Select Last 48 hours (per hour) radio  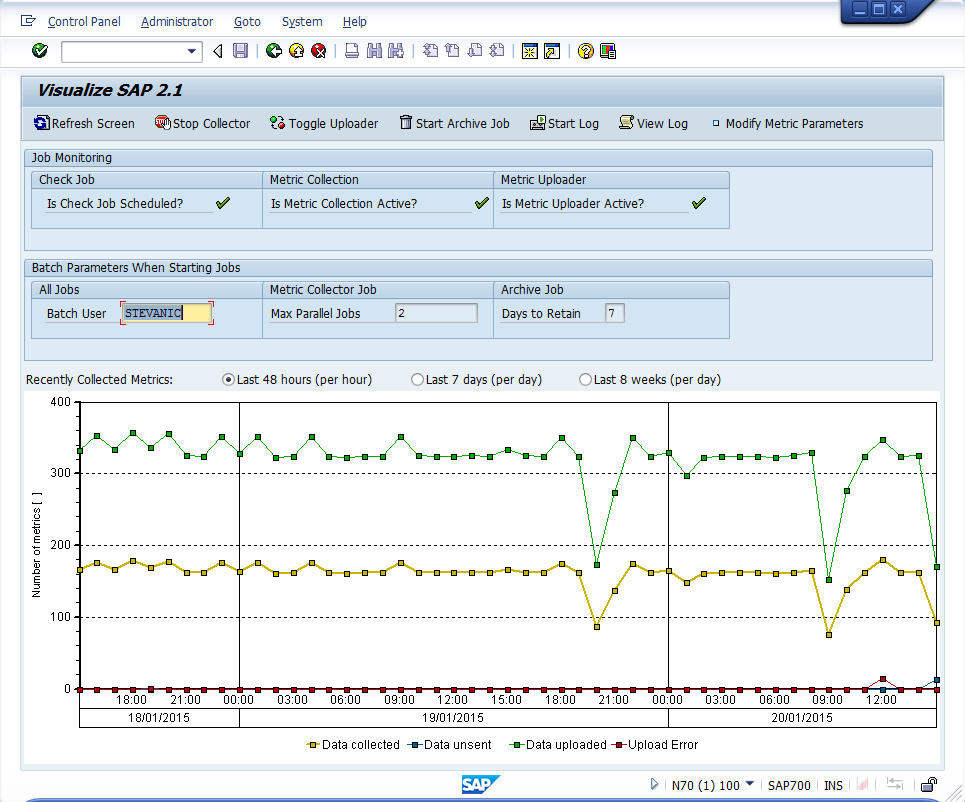[228, 380]
